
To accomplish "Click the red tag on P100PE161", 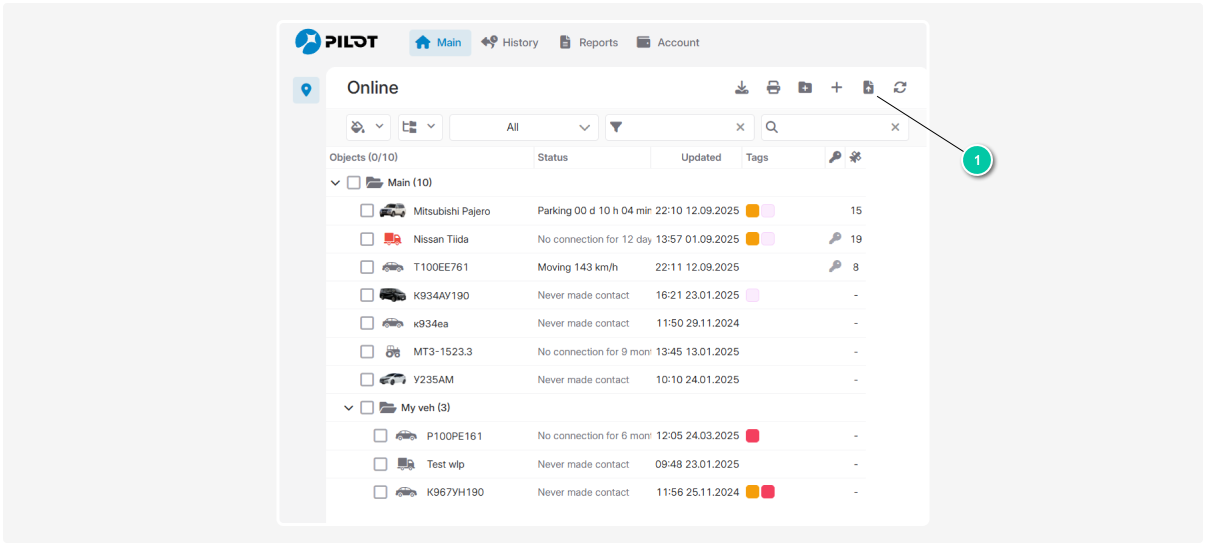I will [x=752, y=436].
